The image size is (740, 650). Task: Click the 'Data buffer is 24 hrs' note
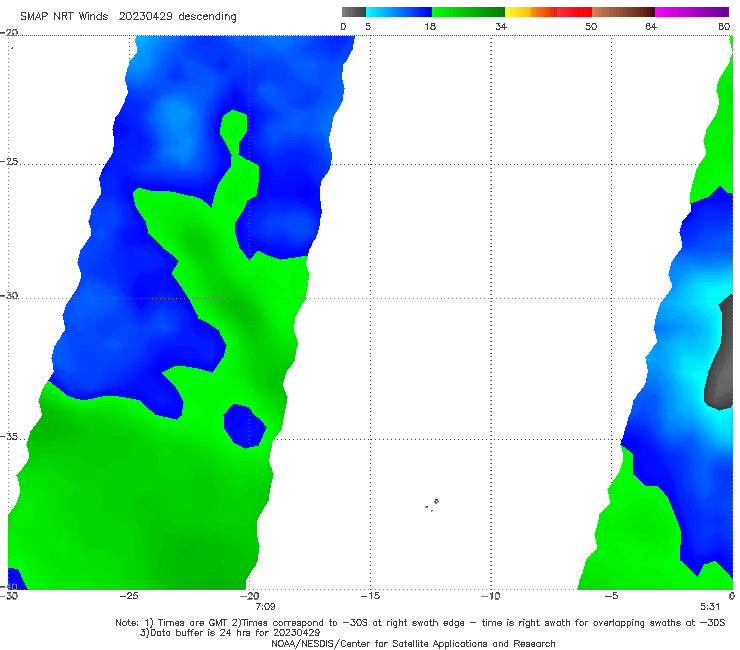(230, 633)
